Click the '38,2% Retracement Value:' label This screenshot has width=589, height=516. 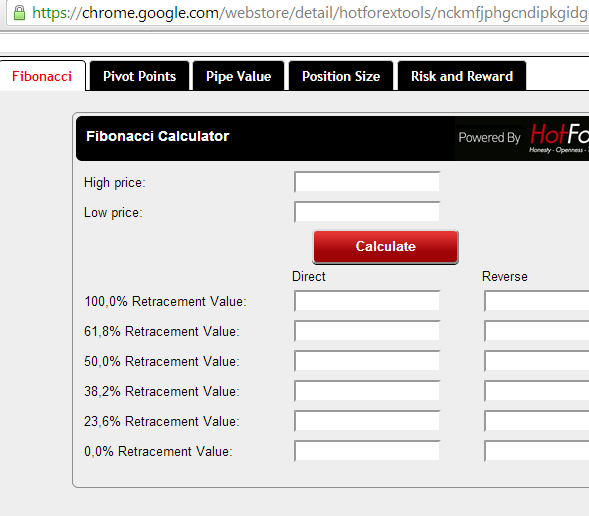pos(162,391)
